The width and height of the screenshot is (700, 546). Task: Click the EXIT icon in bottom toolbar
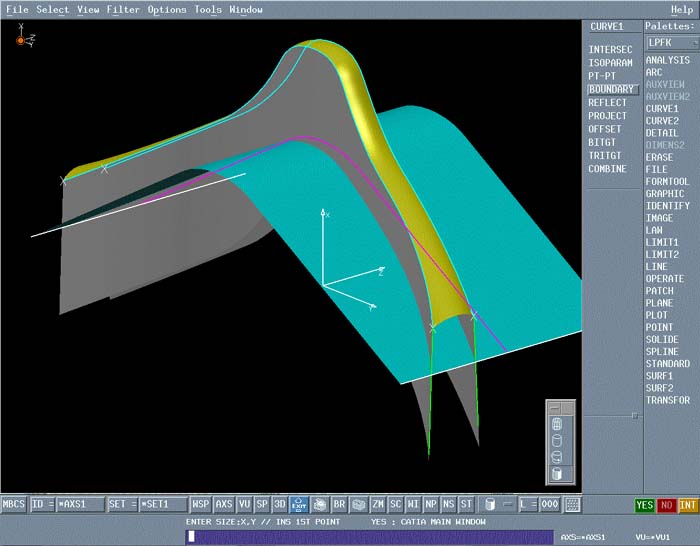pos(298,505)
